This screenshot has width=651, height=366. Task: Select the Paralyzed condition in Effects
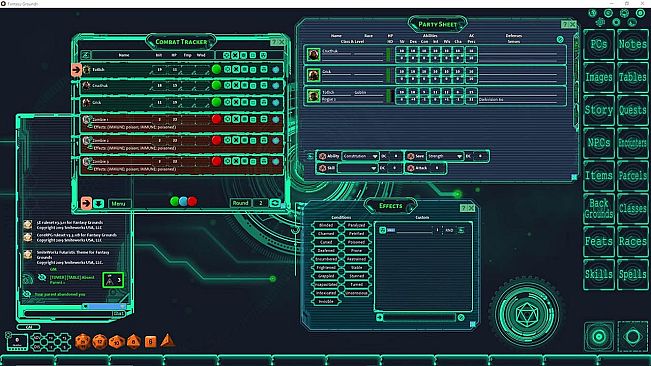(x=356, y=225)
